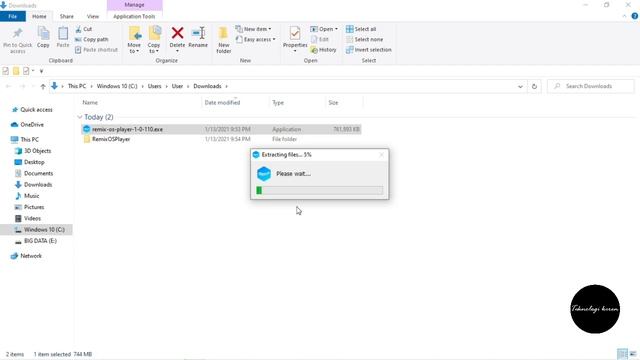Click Select all in ribbon

point(361,29)
